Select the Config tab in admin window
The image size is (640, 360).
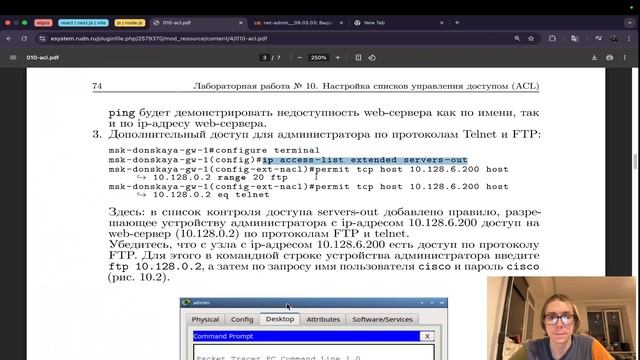click(x=242, y=319)
